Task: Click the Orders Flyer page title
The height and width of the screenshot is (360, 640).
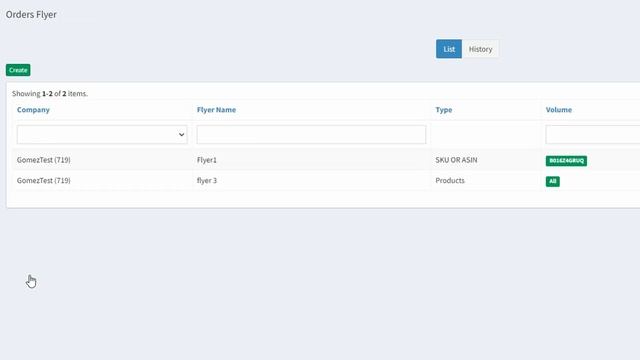Action: pyautogui.click(x=31, y=14)
